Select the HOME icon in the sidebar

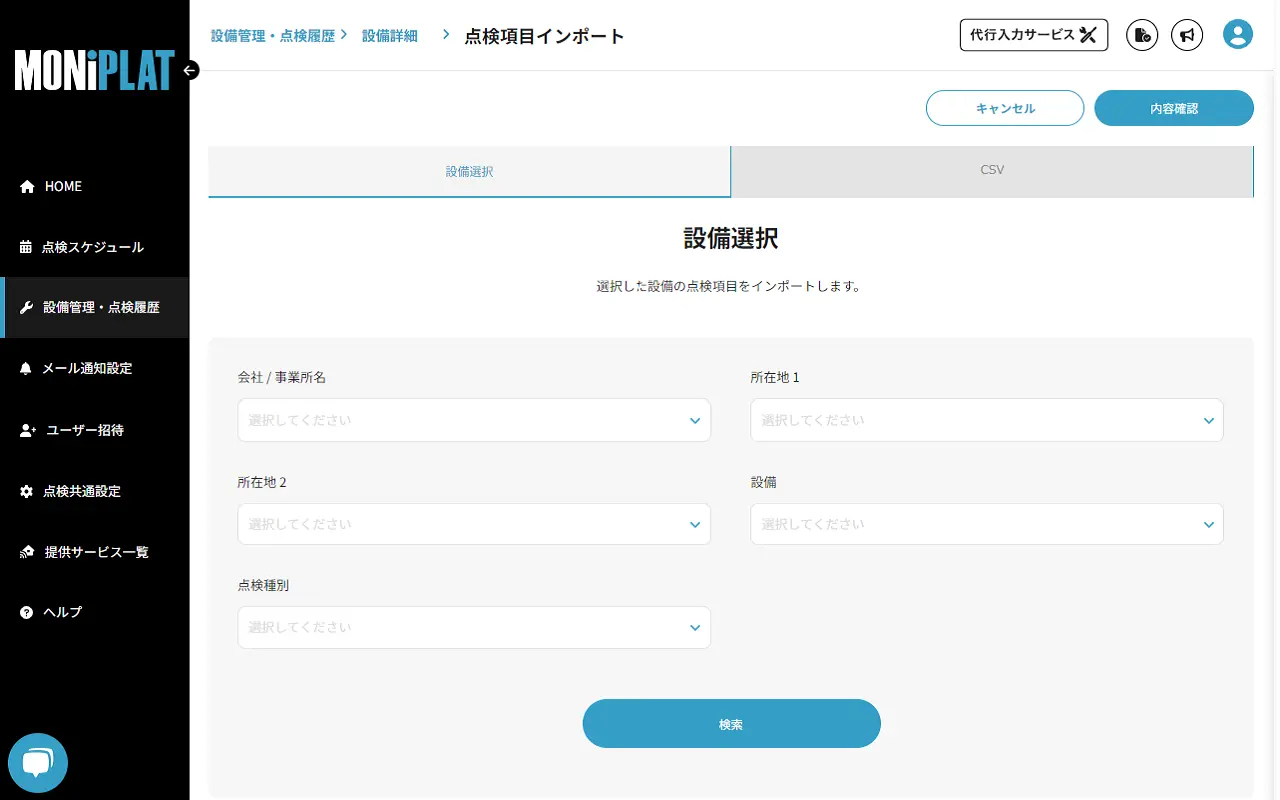(24, 186)
